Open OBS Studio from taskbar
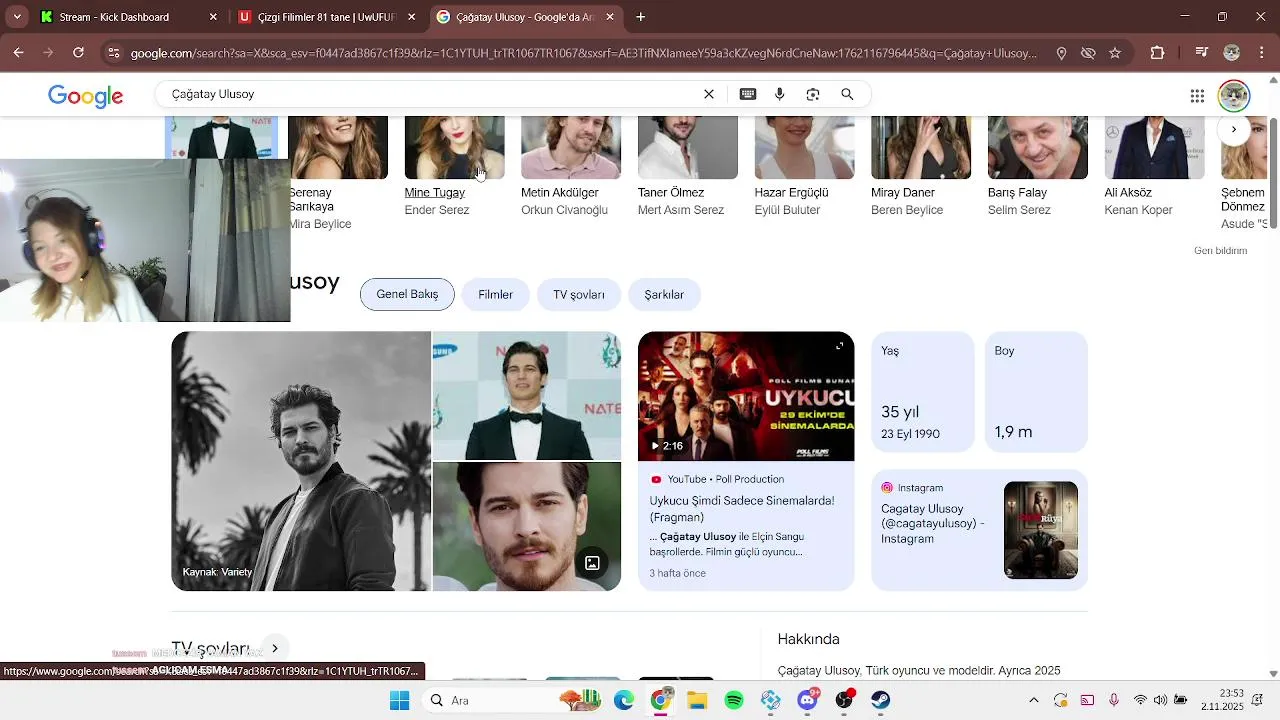This screenshot has height=720, width=1280. tap(844, 700)
